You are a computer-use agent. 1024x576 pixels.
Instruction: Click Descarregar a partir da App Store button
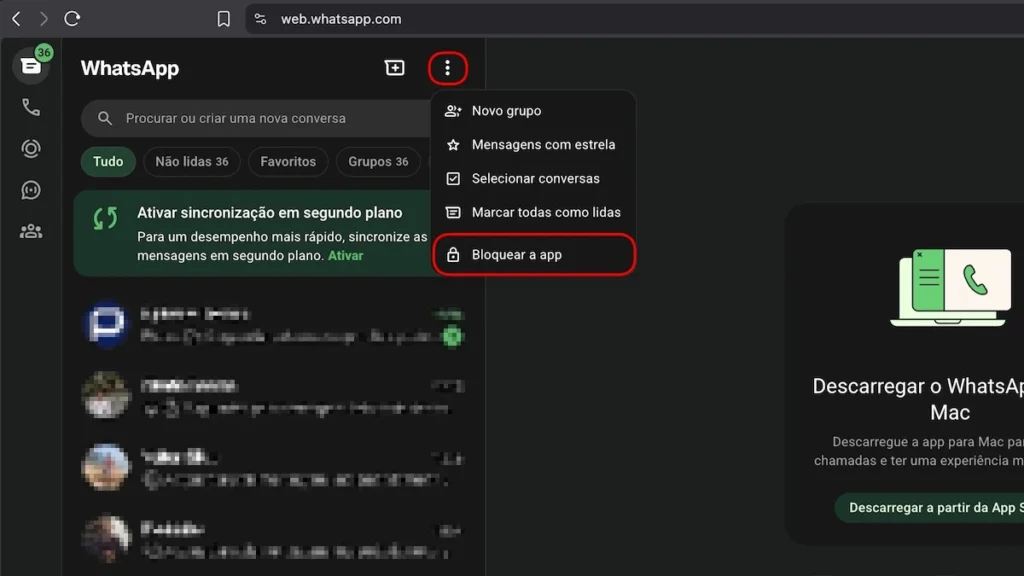click(929, 507)
